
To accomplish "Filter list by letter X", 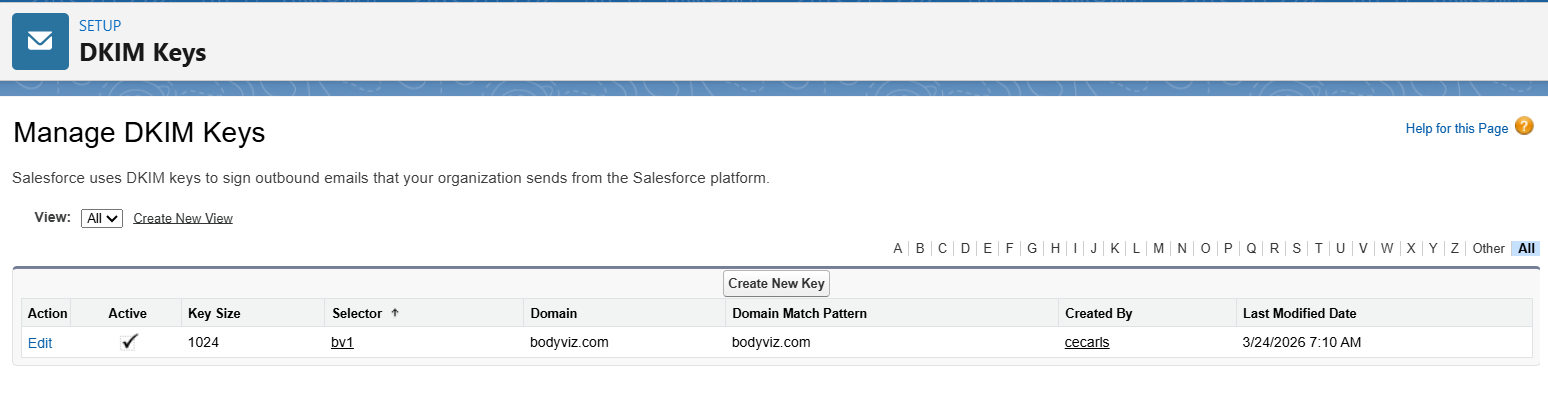I will pos(1411,248).
